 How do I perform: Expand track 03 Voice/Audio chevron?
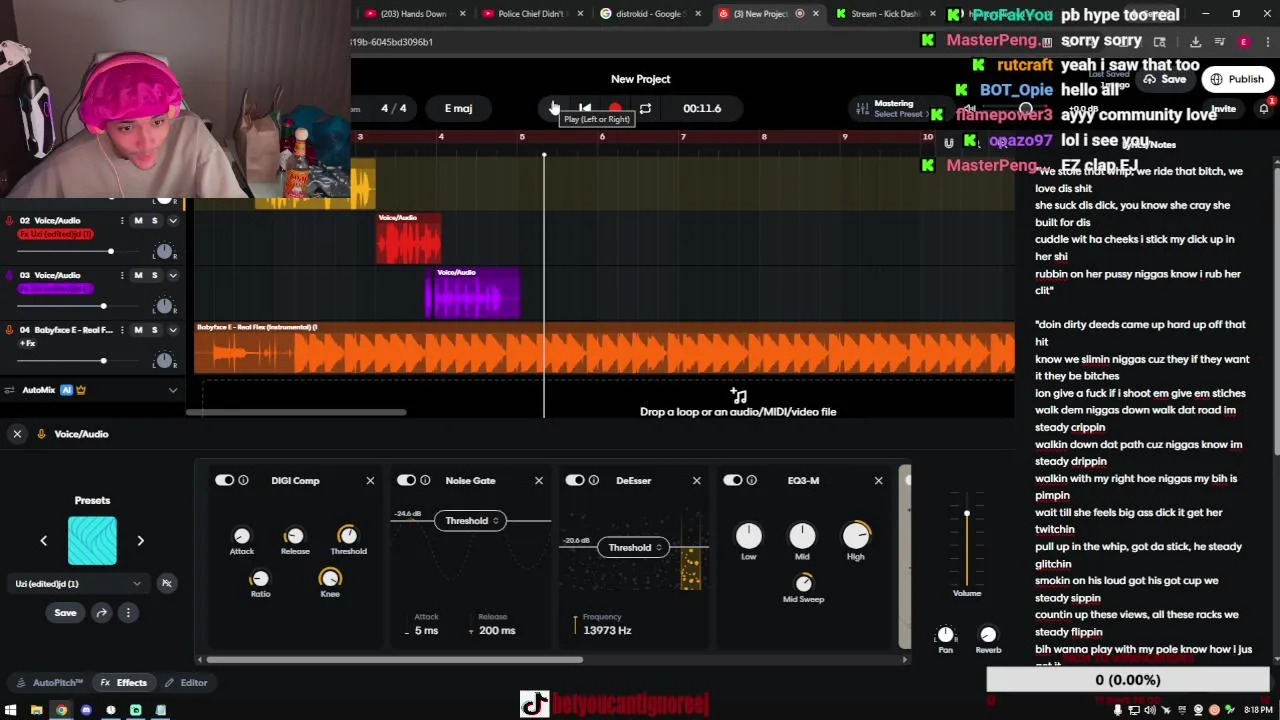pyautogui.click(x=173, y=275)
